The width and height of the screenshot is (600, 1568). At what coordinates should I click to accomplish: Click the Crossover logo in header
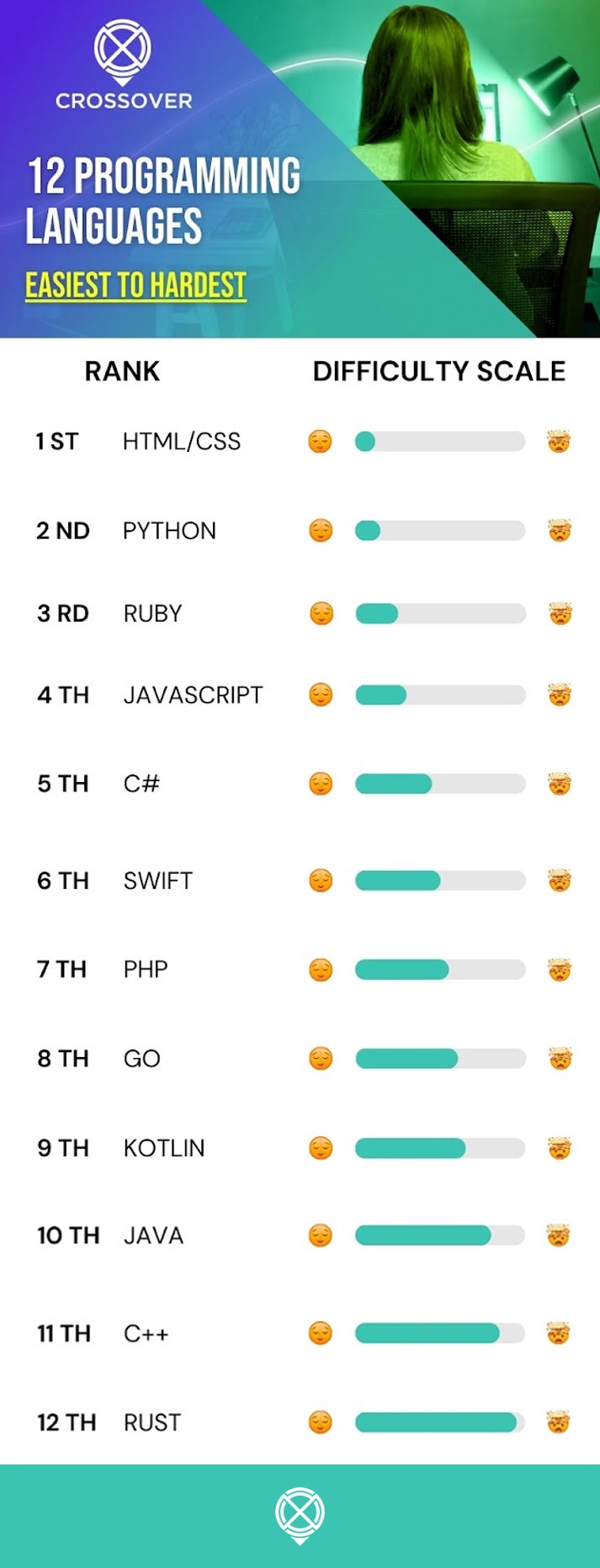pos(123,65)
